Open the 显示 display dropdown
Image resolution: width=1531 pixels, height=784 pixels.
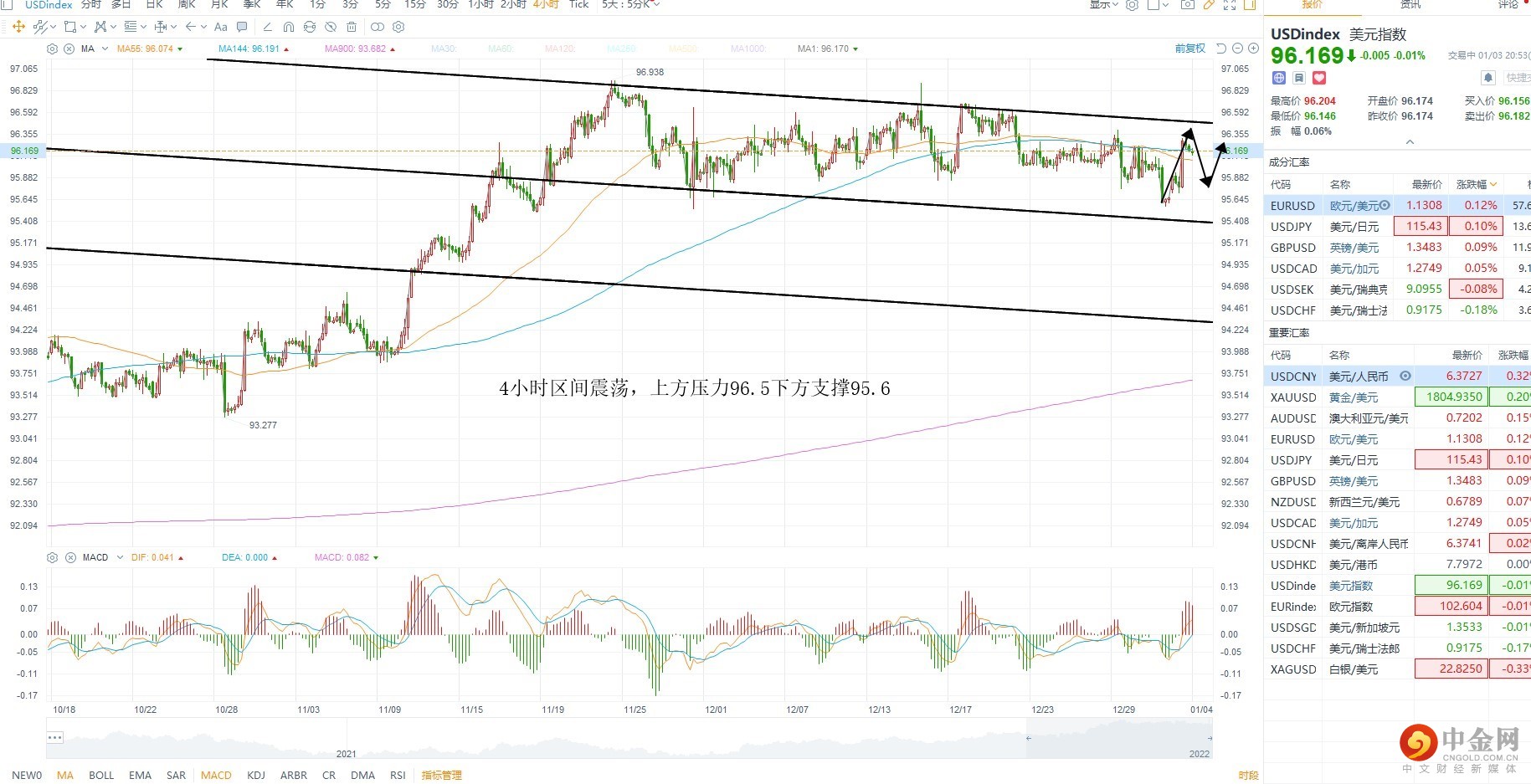tap(1105, 4)
